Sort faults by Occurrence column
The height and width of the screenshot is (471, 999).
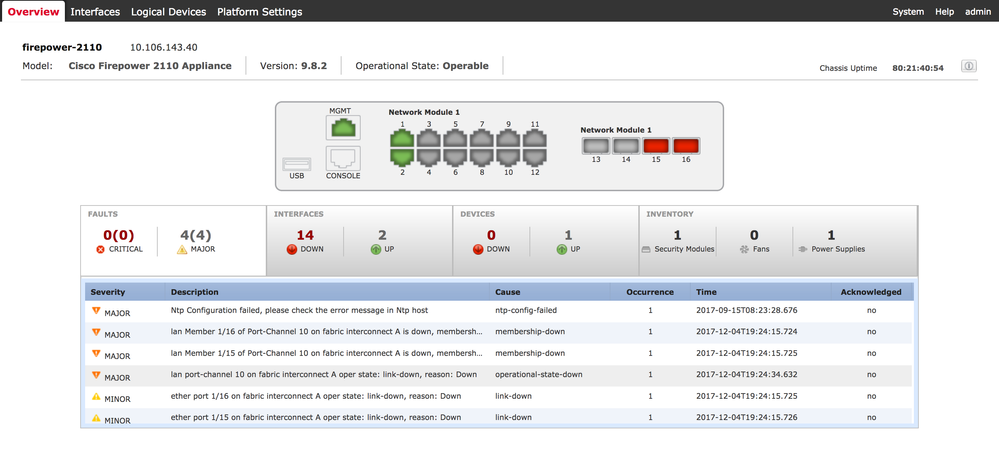coord(650,292)
